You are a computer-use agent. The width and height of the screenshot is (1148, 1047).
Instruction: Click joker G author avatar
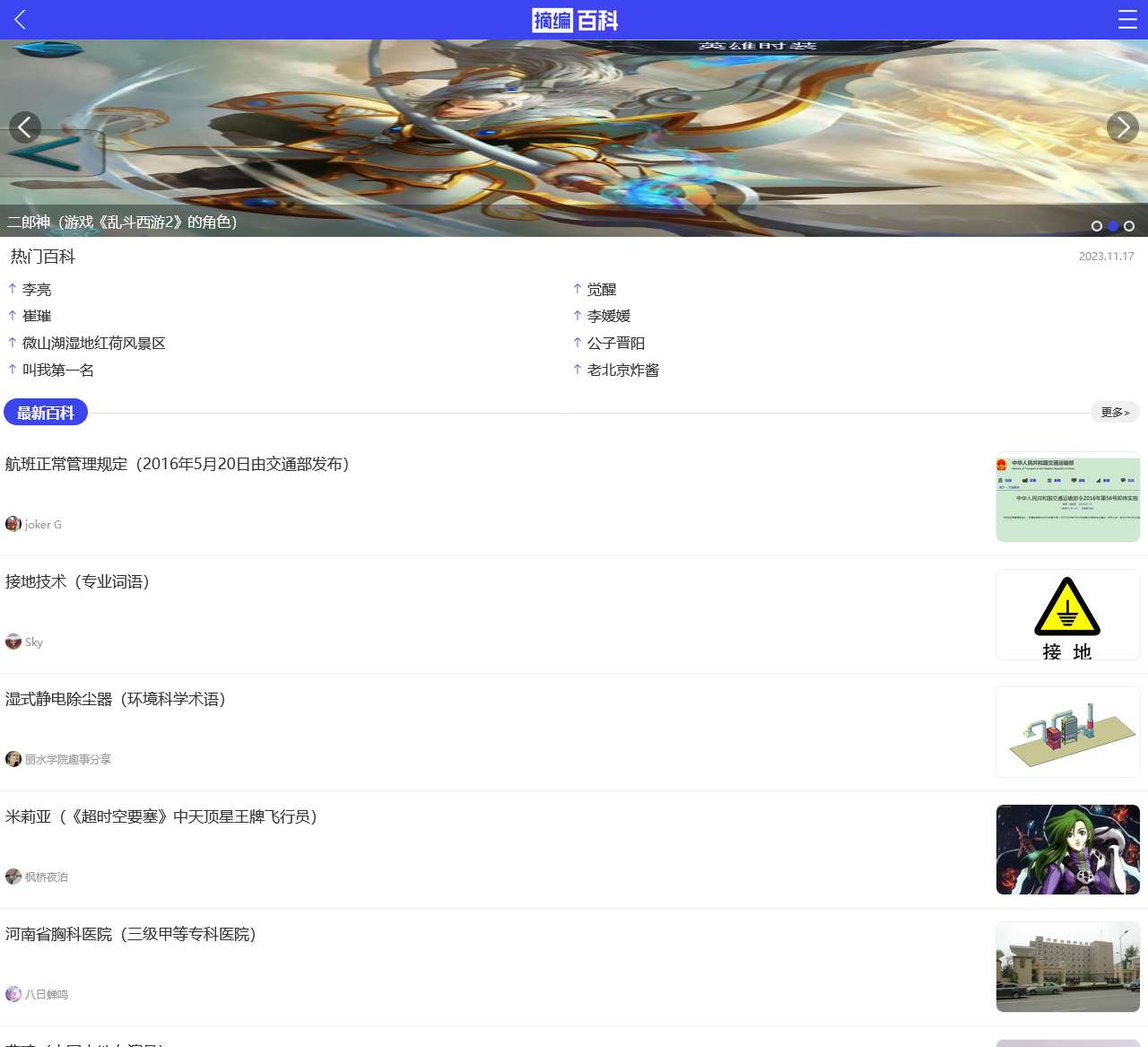click(x=13, y=524)
